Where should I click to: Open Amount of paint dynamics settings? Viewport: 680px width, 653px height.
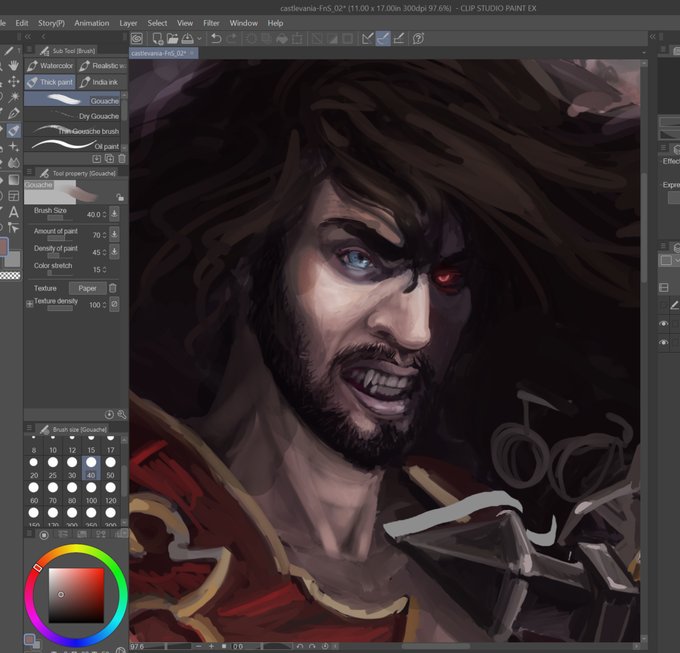(114, 234)
